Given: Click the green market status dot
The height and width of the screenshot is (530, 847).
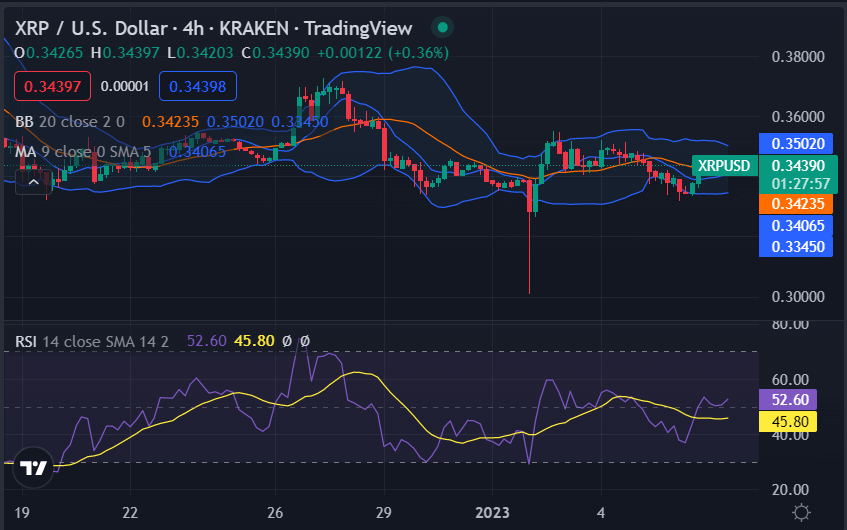Looking at the screenshot, I should coord(442,28).
